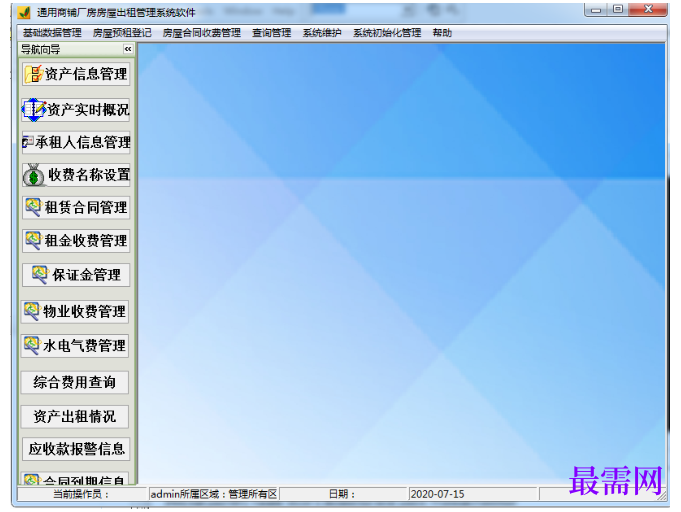
Task: Collapse the 导航向导 panel with the double chevron
Action: tap(128, 49)
